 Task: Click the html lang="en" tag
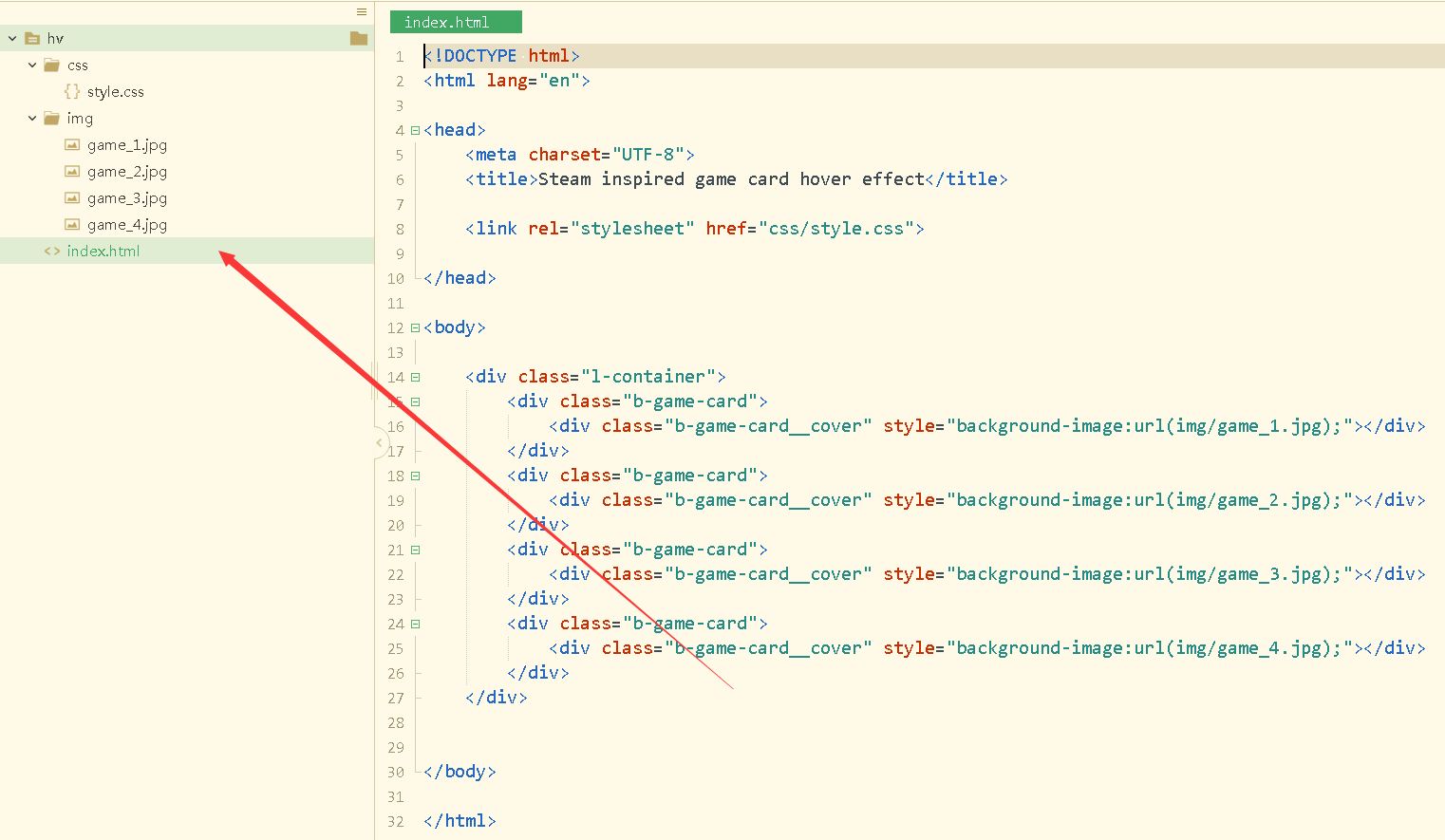507,81
